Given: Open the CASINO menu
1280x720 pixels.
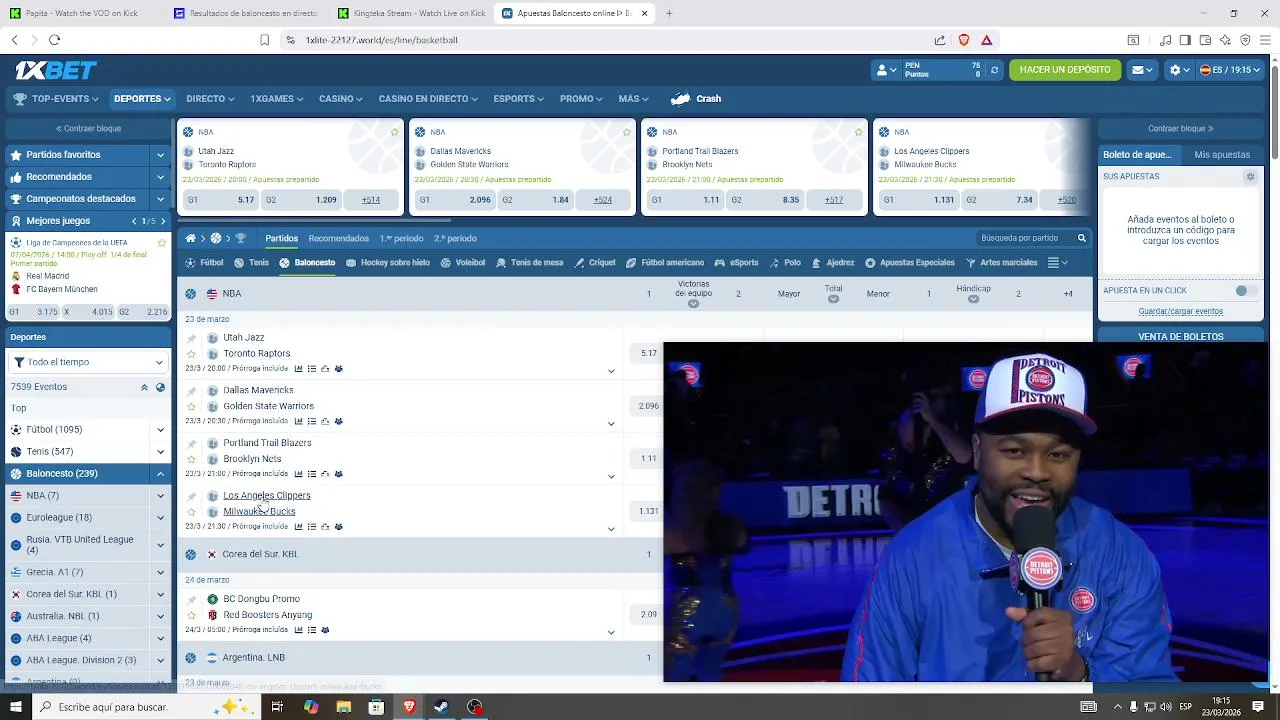Looking at the screenshot, I should point(340,99).
